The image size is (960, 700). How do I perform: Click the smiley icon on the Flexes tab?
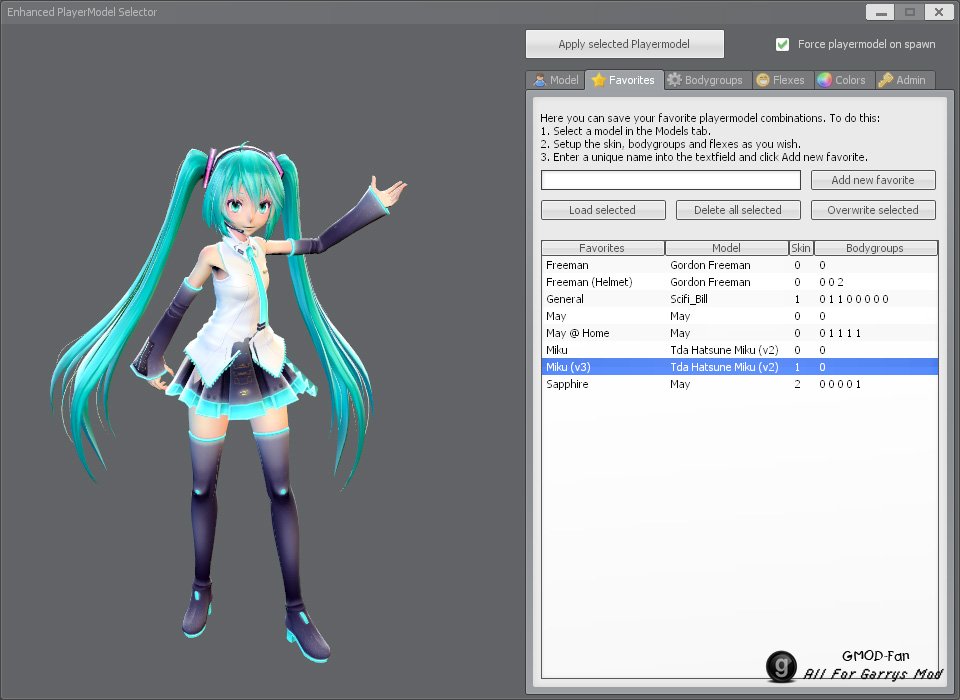763,80
